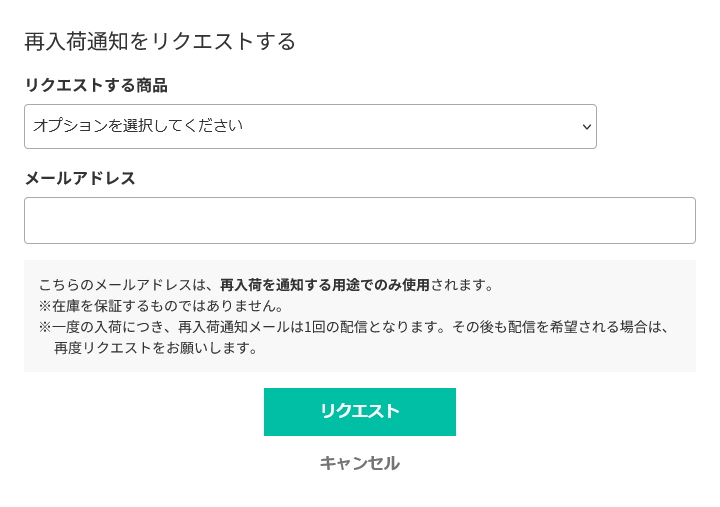720x507 pixels.
Task: Click the ※ mark before 在庫を保証
Action: click(x=45, y=306)
